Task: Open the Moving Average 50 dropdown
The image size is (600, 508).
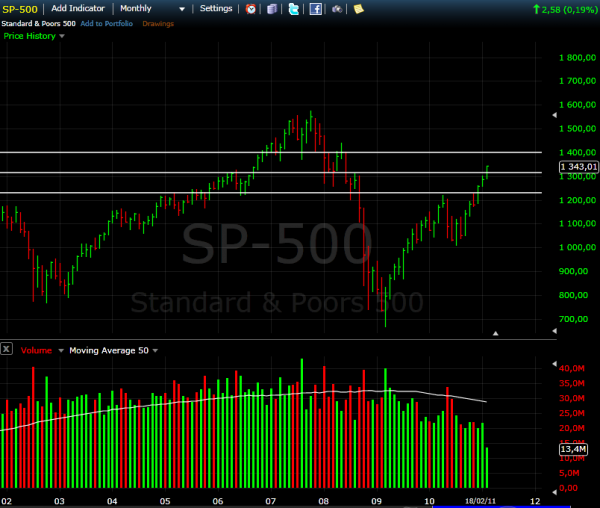Action: click(x=113, y=350)
